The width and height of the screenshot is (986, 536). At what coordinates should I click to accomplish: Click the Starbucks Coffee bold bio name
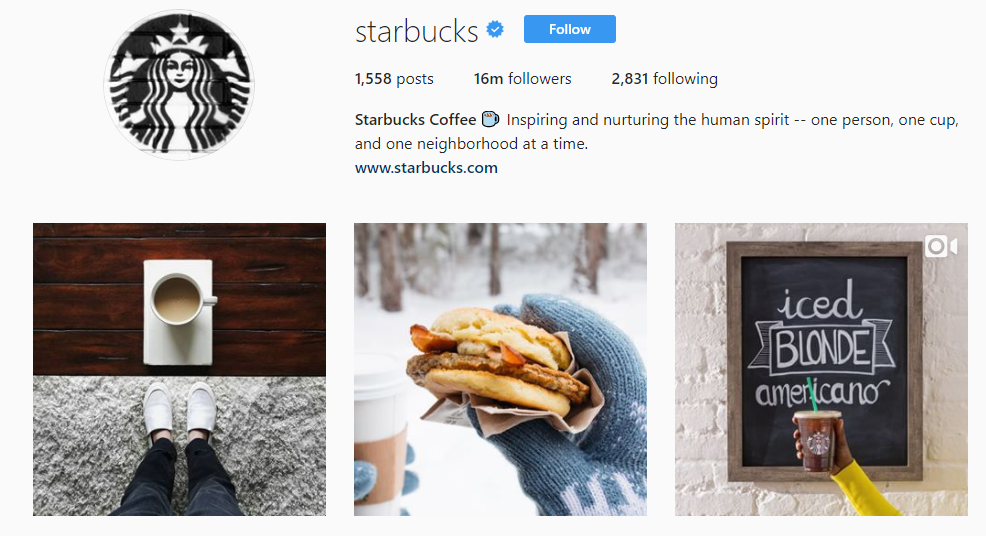tap(416, 120)
